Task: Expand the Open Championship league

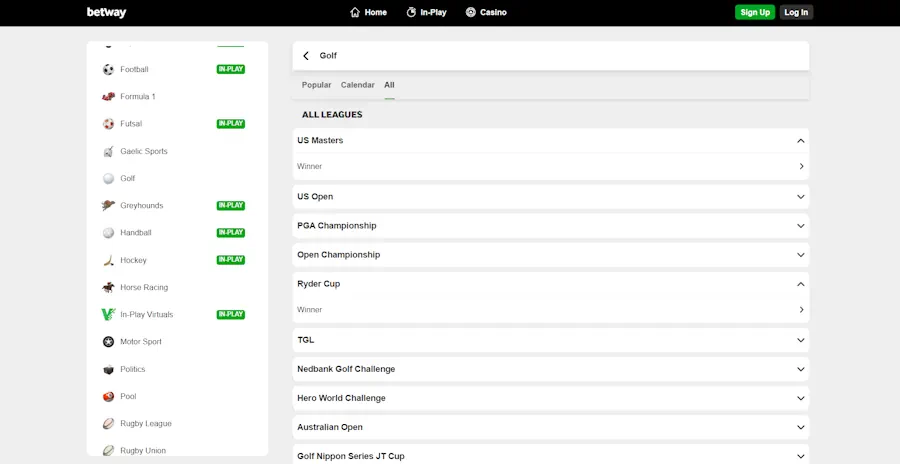Action: click(801, 255)
